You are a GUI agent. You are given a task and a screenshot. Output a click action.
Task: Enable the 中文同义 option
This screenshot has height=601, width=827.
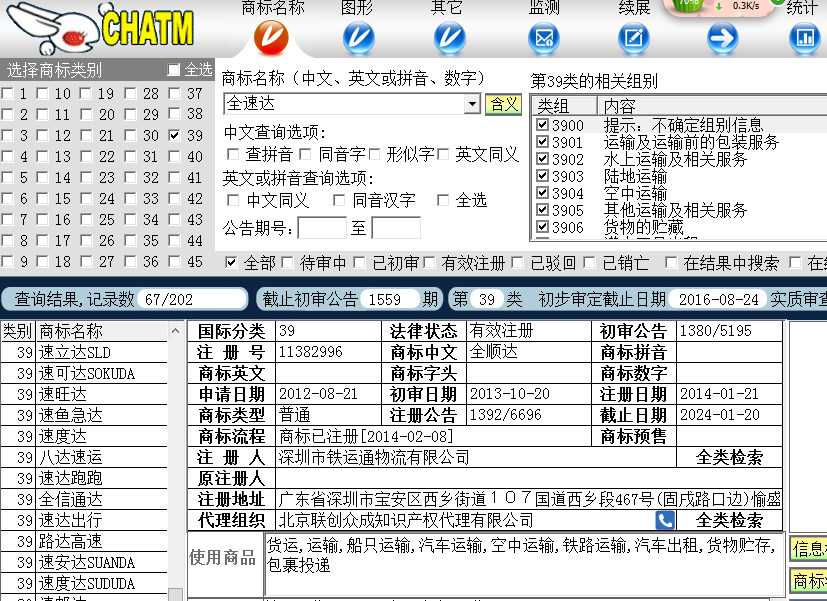pyautogui.click(x=233, y=200)
